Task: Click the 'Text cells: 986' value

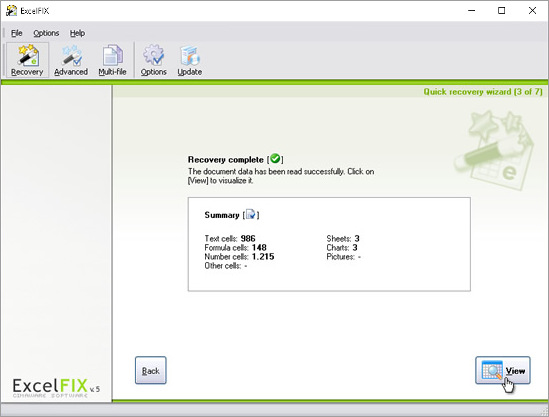Action: coord(230,239)
